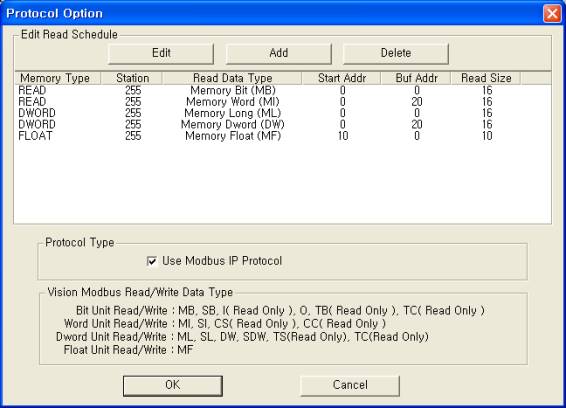Toggle Use Modbus IP Protocol checkbox

pyautogui.click(x=152, y=261)
